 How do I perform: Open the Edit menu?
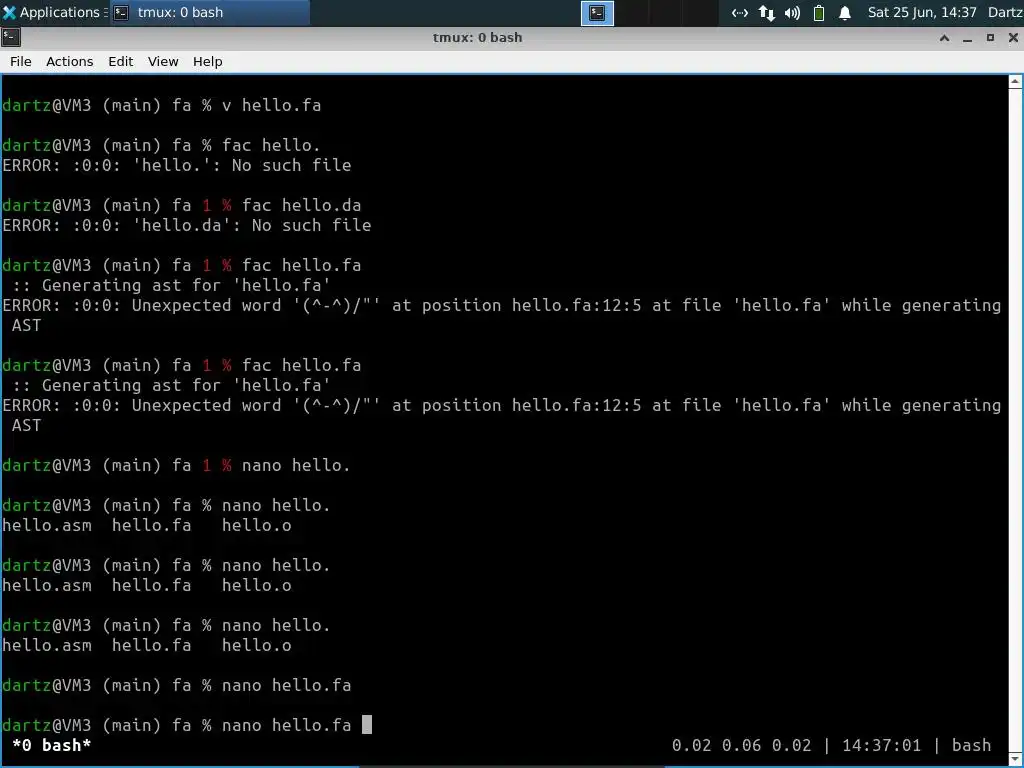pyautogui.click(x=120, y=61)
